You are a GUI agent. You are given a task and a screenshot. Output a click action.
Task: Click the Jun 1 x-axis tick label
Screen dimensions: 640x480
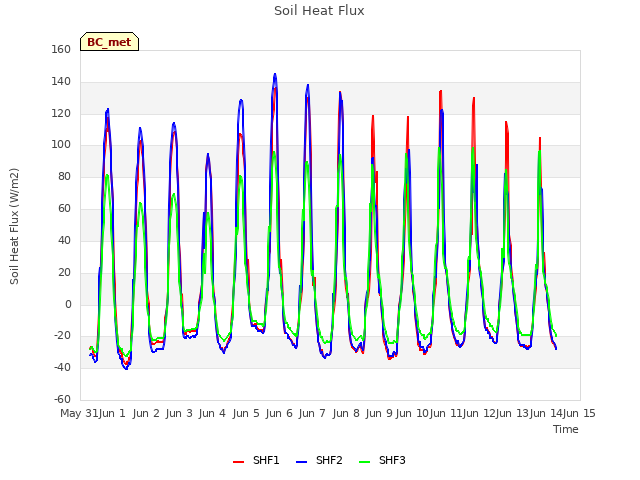tap(112, 413)
